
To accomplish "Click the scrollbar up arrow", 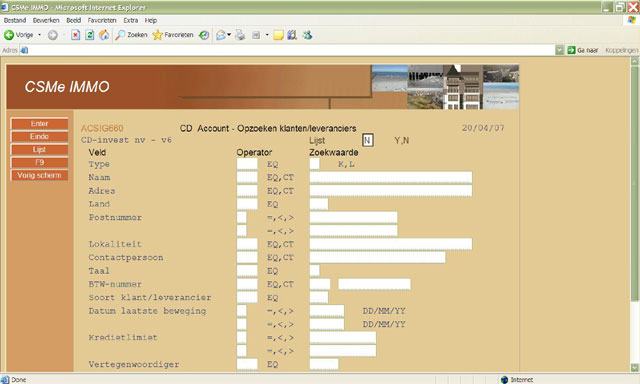I will (x=635, y=61).
